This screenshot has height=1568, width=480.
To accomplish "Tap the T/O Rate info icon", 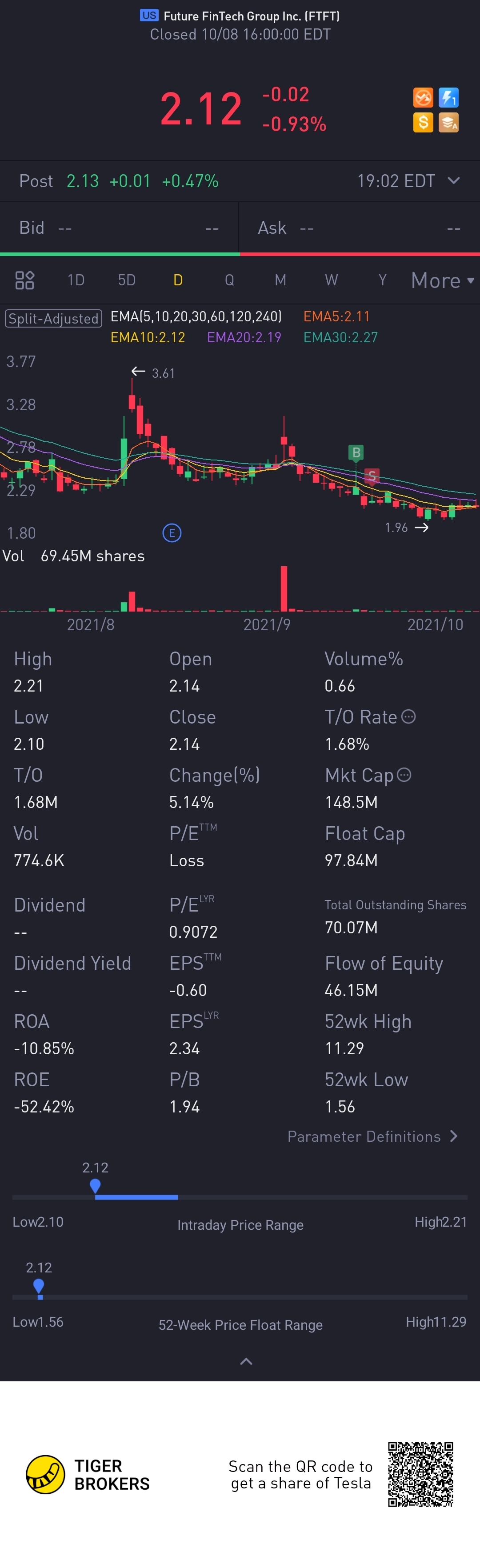I will point(409,716).
